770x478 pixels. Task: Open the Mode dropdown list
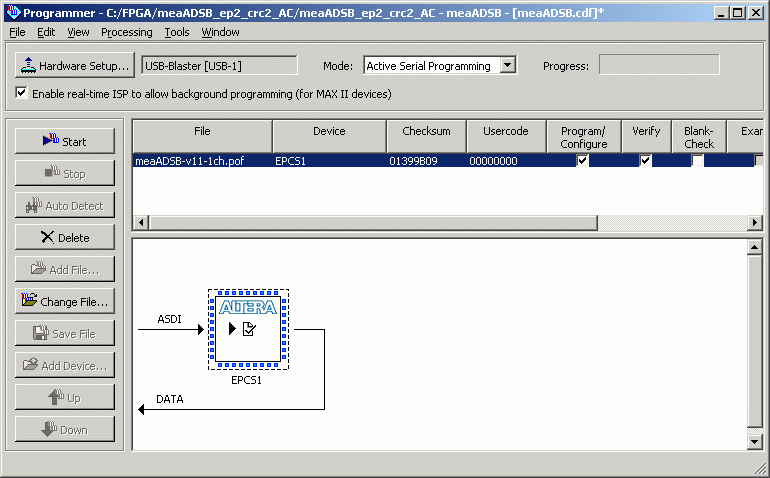pos(508,65)
